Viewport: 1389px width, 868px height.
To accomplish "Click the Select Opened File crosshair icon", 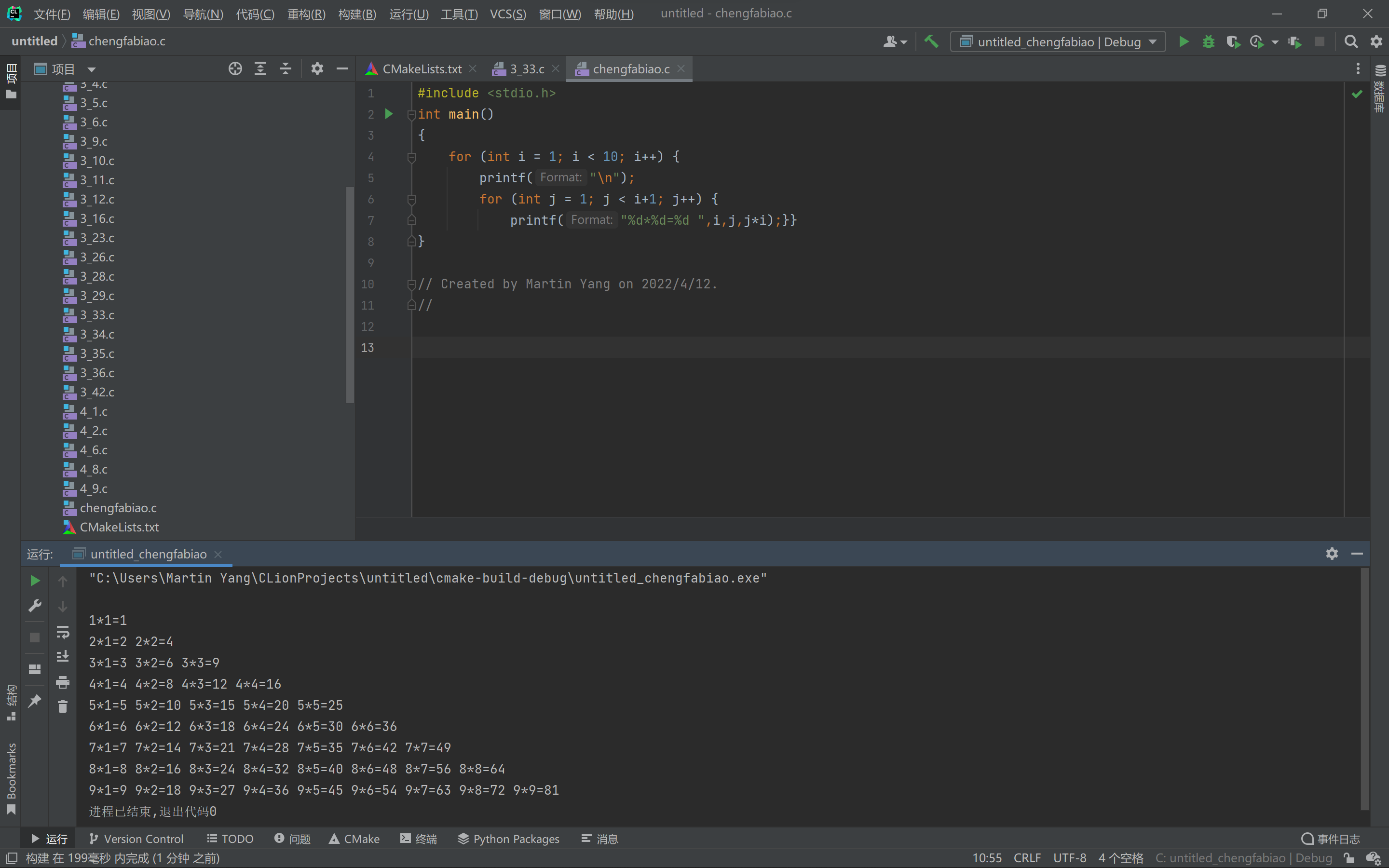I will click(x=235, y=69).
